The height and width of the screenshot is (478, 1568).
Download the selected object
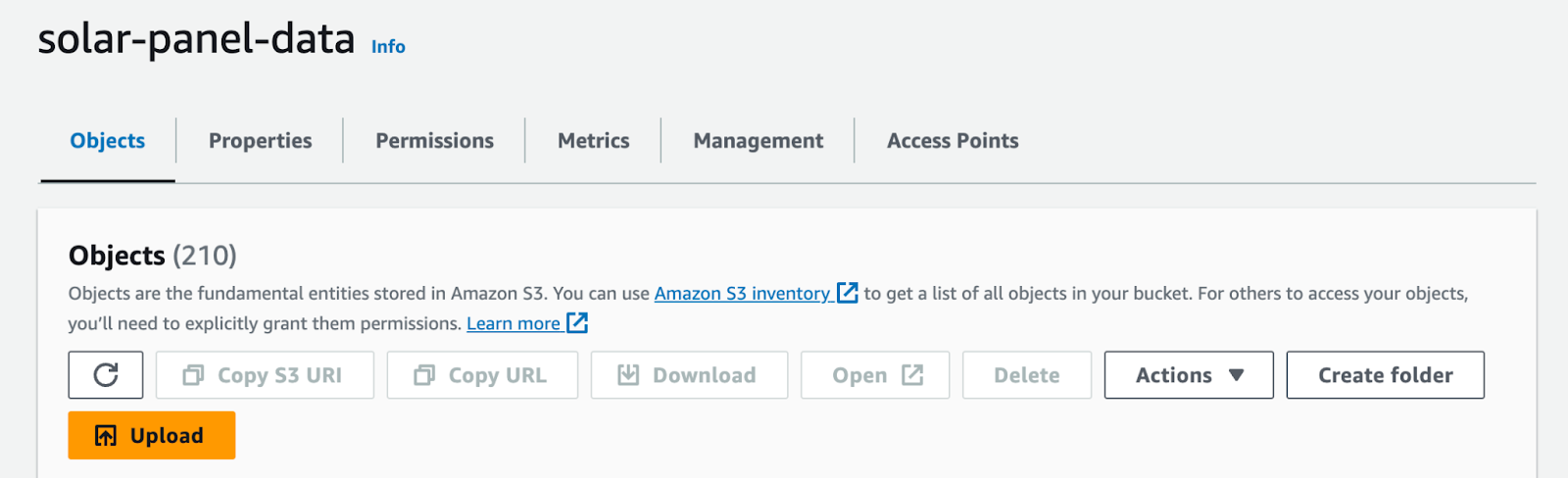[689, 375]
